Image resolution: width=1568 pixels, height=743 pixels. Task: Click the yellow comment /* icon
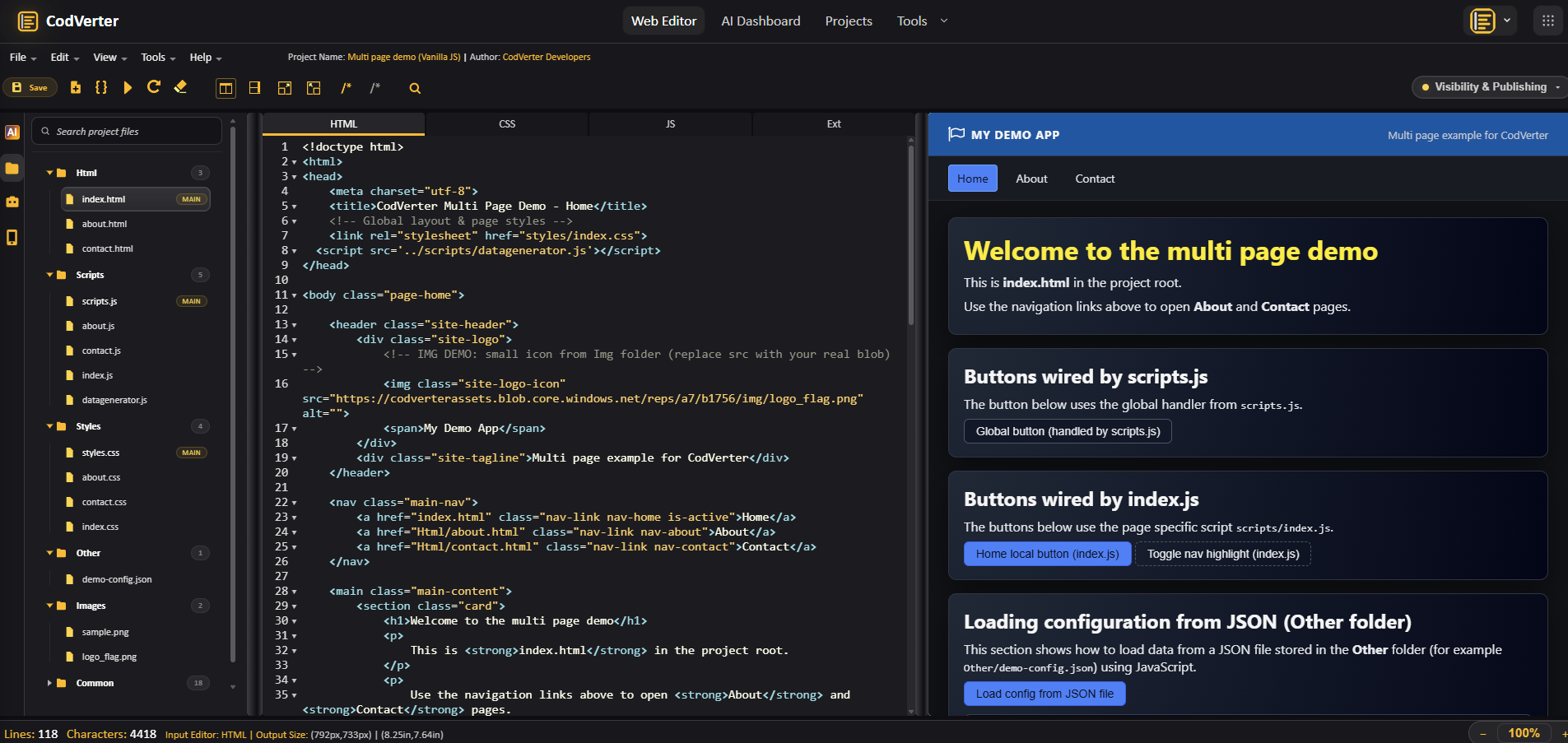(x=346, y=88)
